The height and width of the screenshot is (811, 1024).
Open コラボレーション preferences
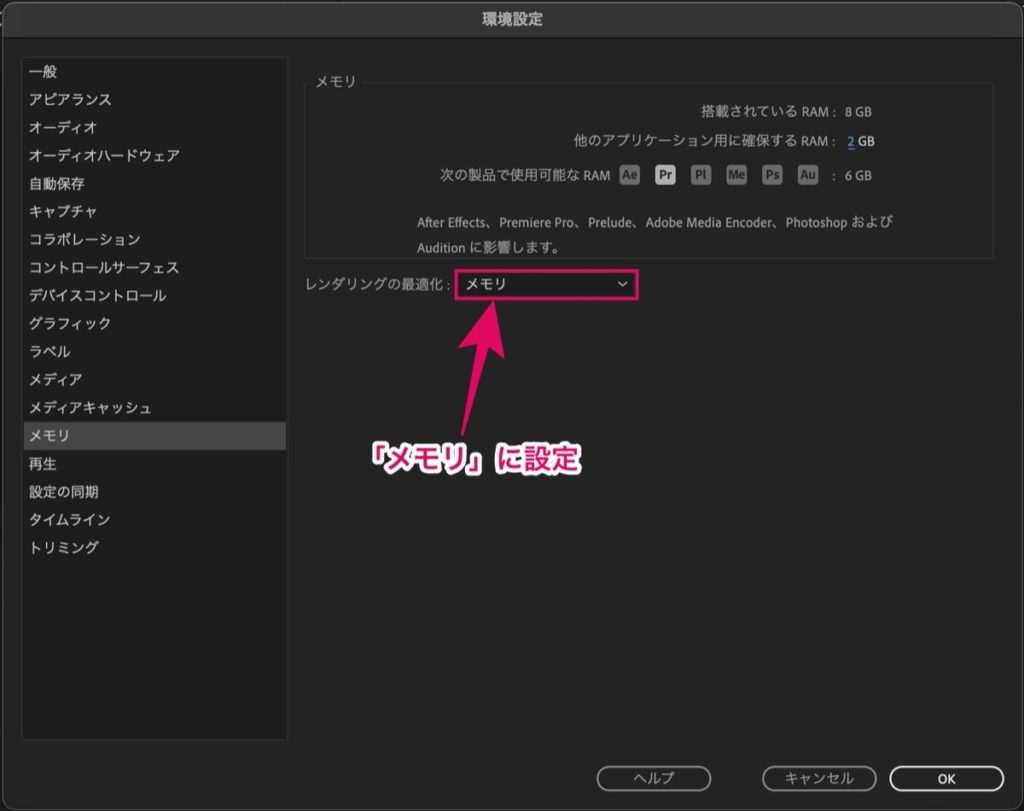coord(155,240)
